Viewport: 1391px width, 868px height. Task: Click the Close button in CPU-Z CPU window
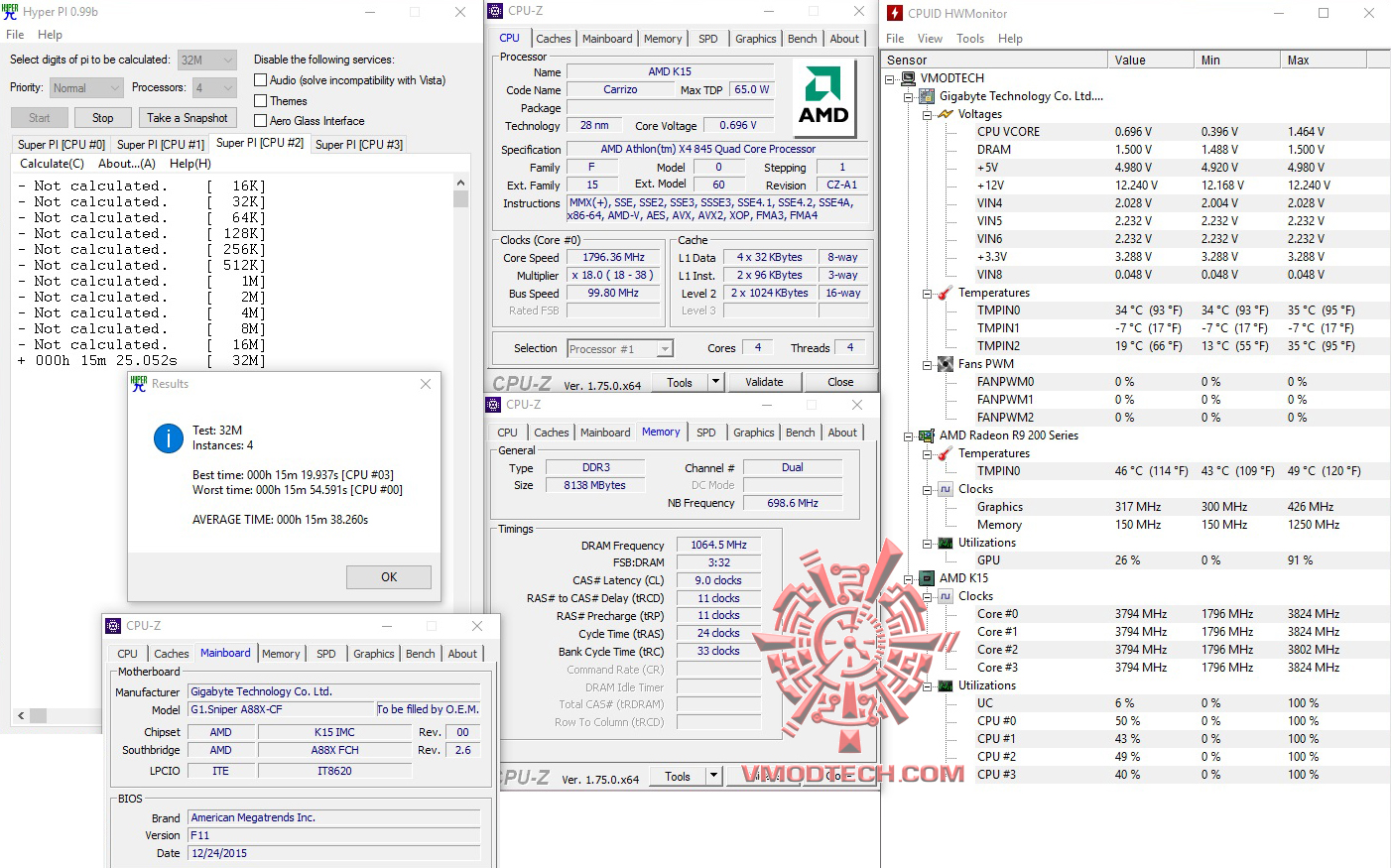pyautogui.click(x=840, y=382)
